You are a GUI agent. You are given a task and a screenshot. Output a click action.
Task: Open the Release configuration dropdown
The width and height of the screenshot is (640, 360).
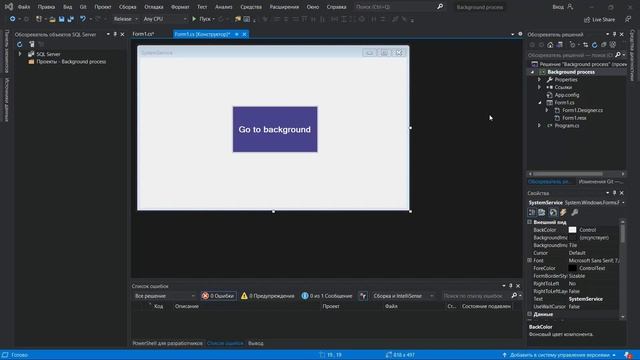click(x=125, y=19)
